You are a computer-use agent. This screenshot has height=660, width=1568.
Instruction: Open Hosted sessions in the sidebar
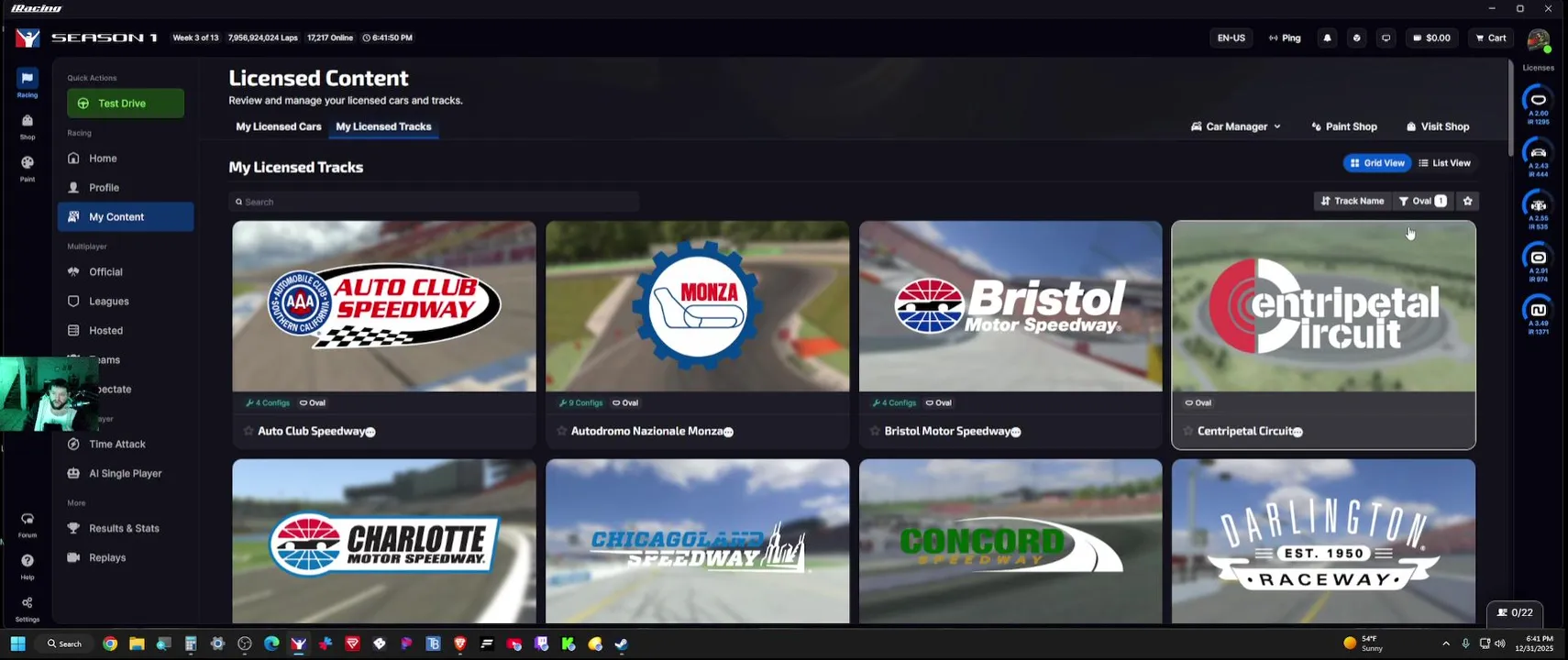point(126,331)
